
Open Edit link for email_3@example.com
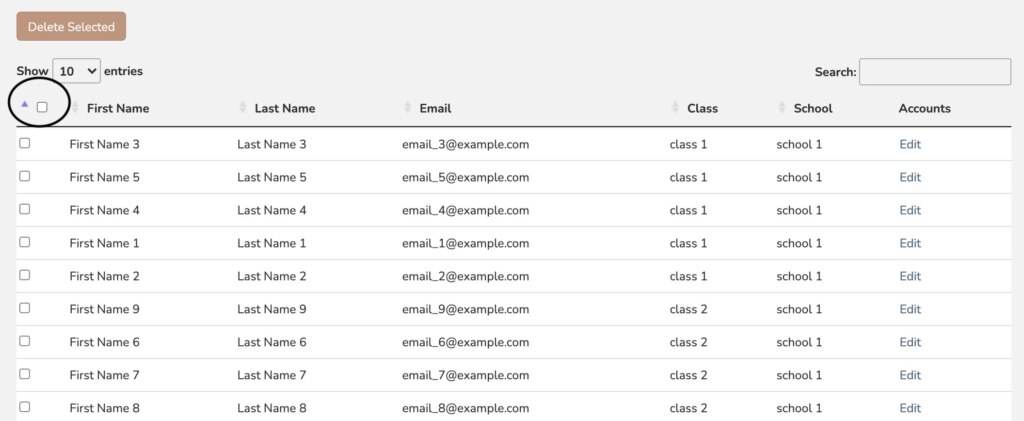coord(910,144)
